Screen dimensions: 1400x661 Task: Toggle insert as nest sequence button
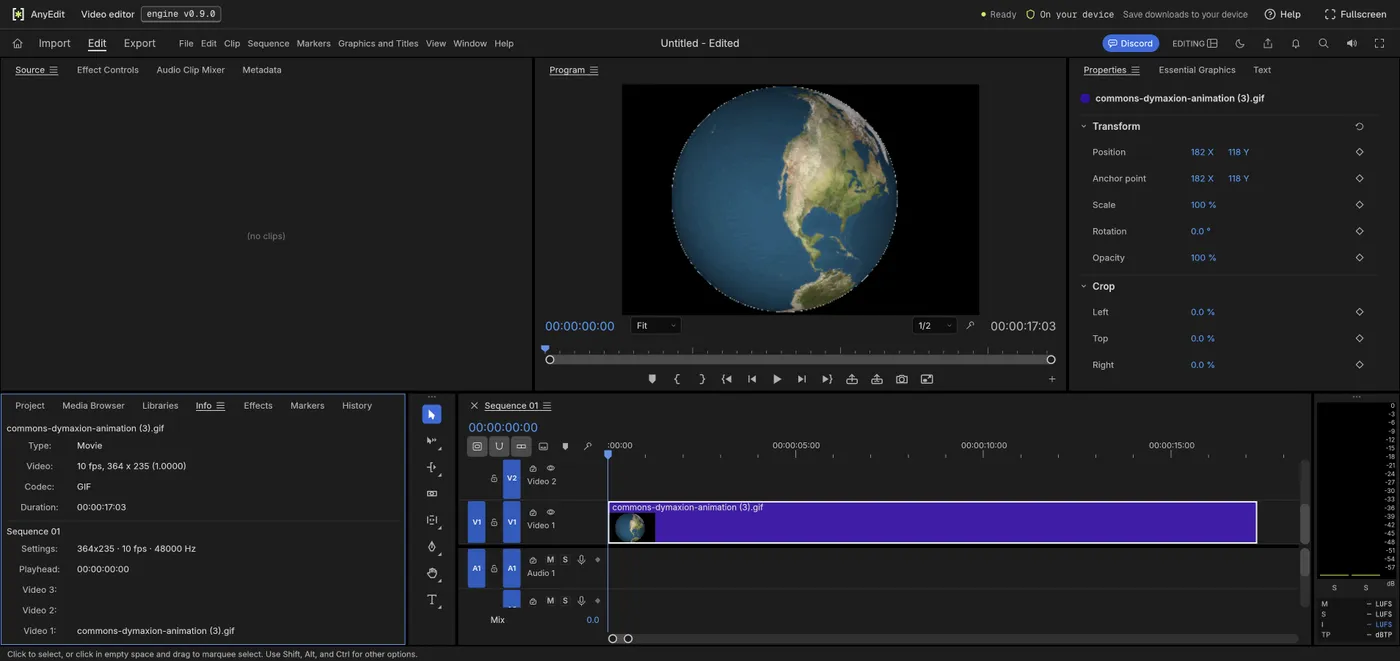(477, 447)
